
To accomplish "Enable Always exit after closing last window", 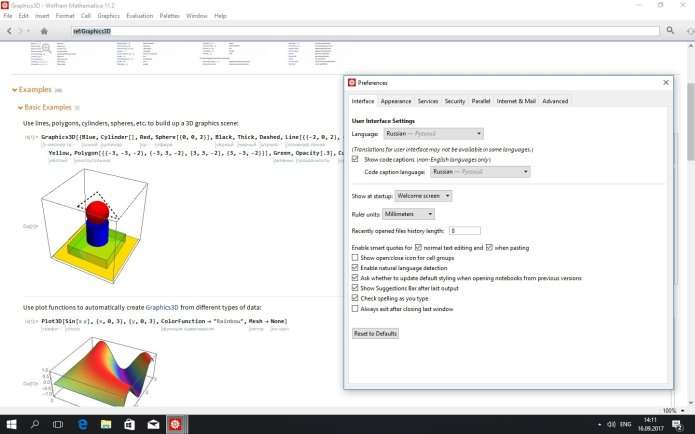I will (x=355, y=309).
